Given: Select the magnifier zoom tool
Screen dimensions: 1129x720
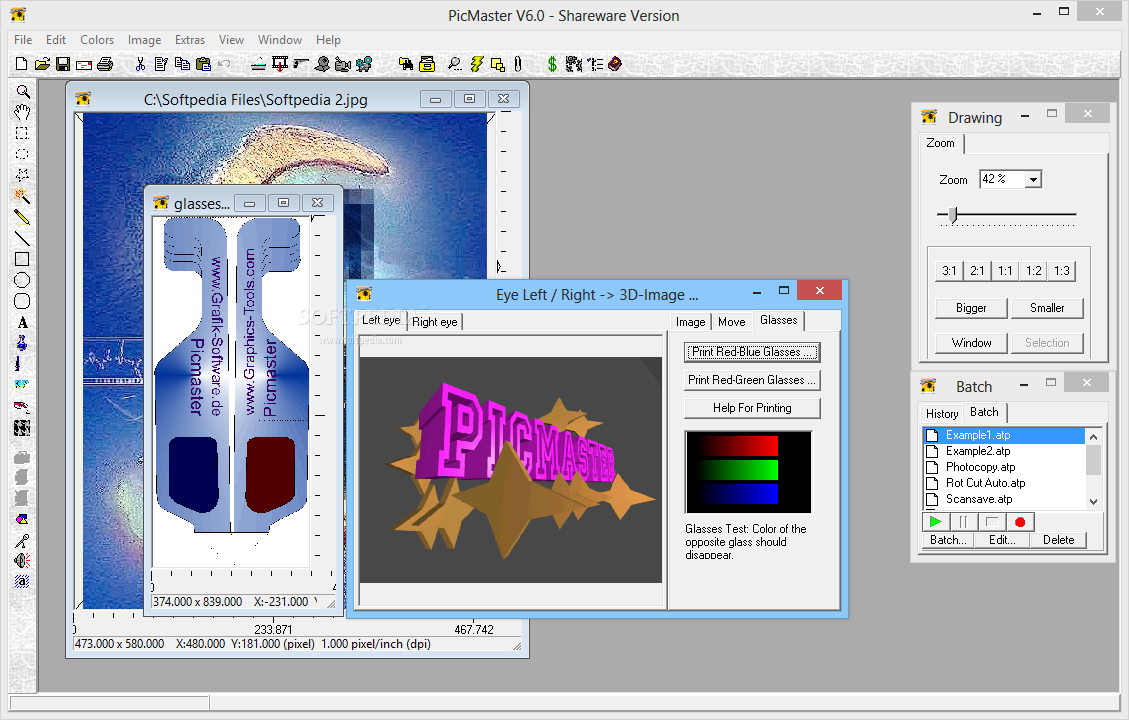Looking at the screenshot, I should point(22,91).
